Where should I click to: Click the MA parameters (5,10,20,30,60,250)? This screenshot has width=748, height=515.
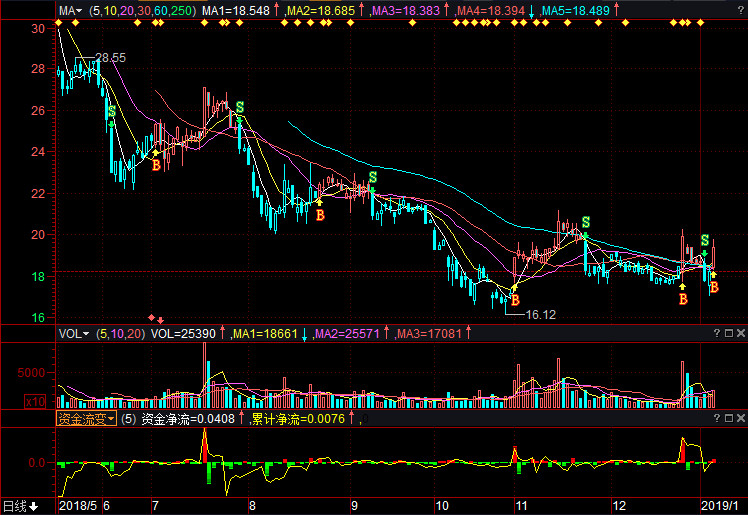tap(142, 11)
